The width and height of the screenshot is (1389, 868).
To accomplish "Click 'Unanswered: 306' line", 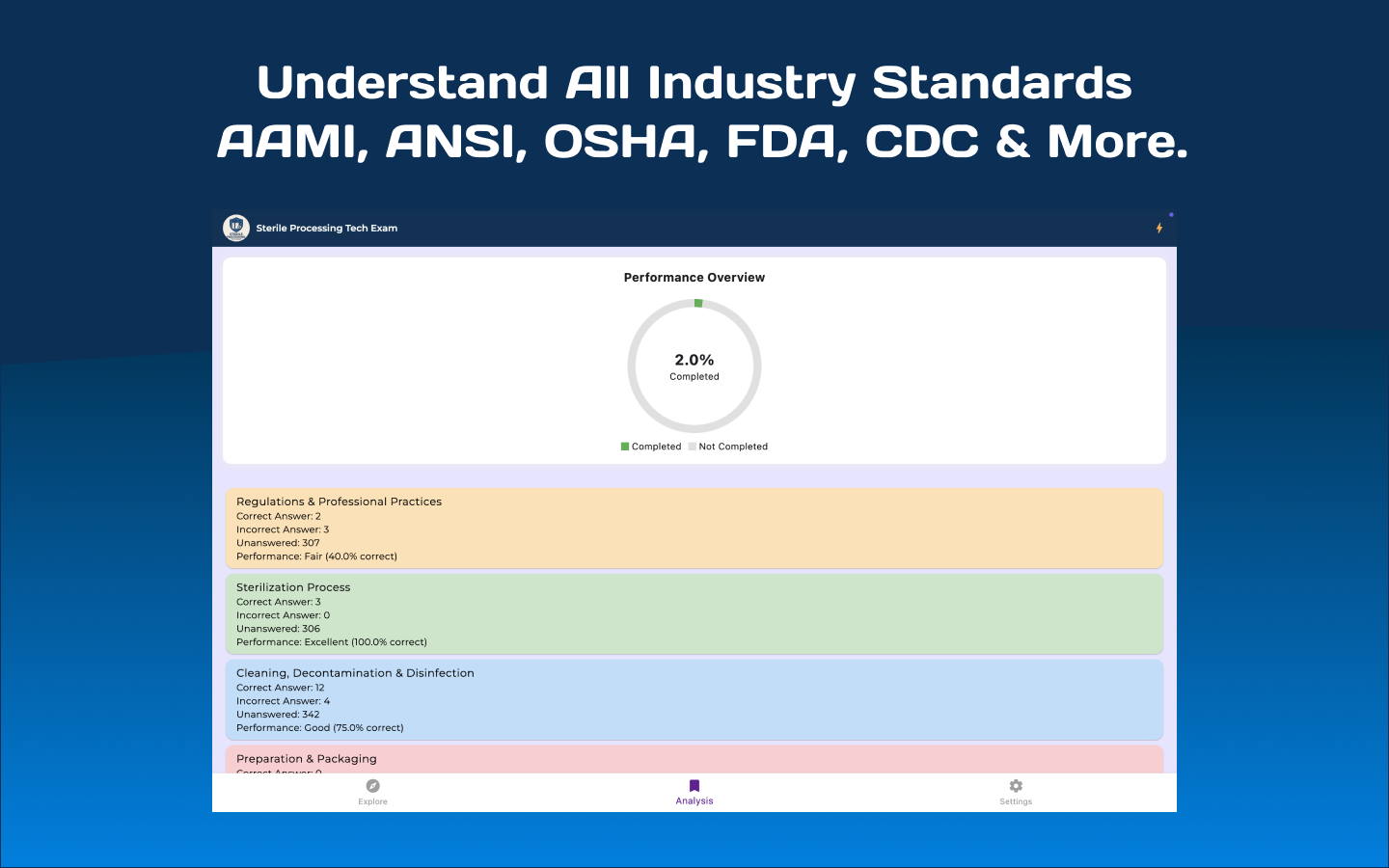I will (x=278, y=629).
